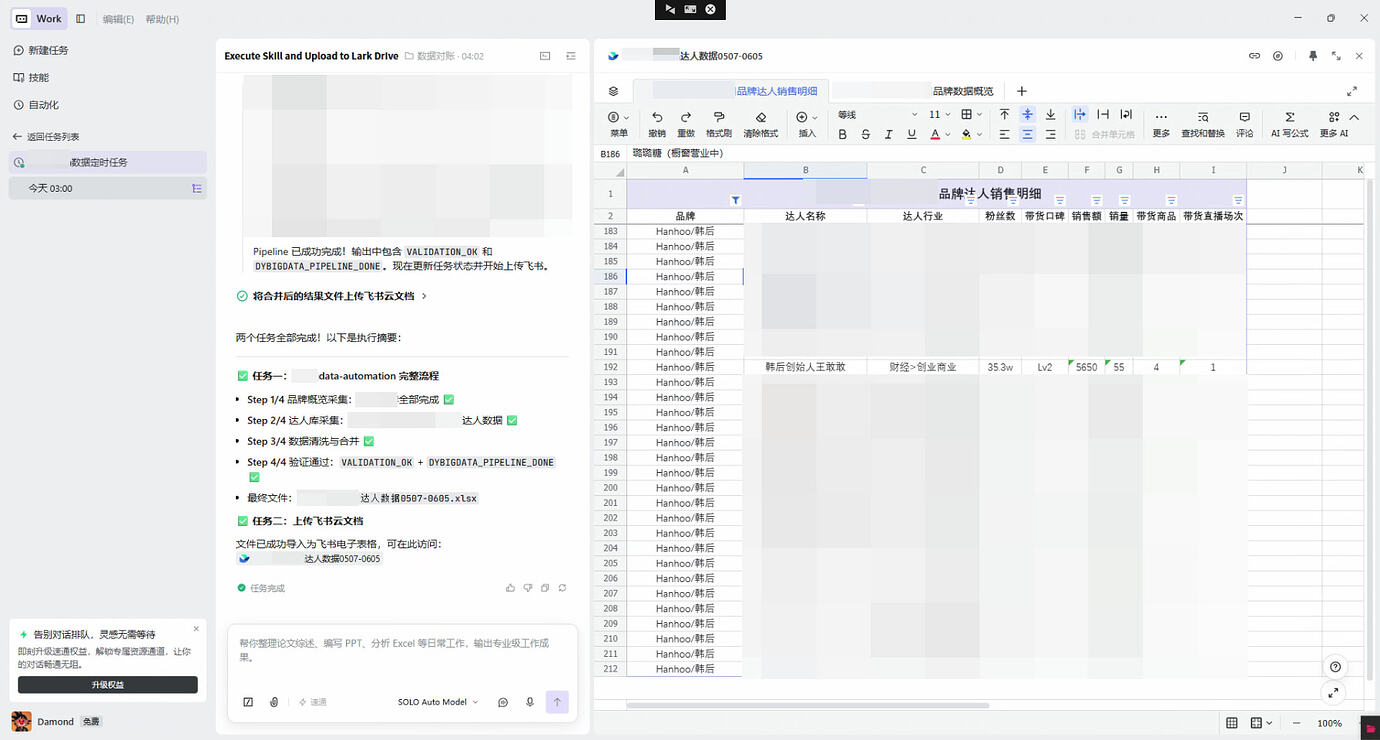Click the 升级权益 upgrade button
Image resolution: width=1380 pixels, height=740 pixels.
point(108,685)
